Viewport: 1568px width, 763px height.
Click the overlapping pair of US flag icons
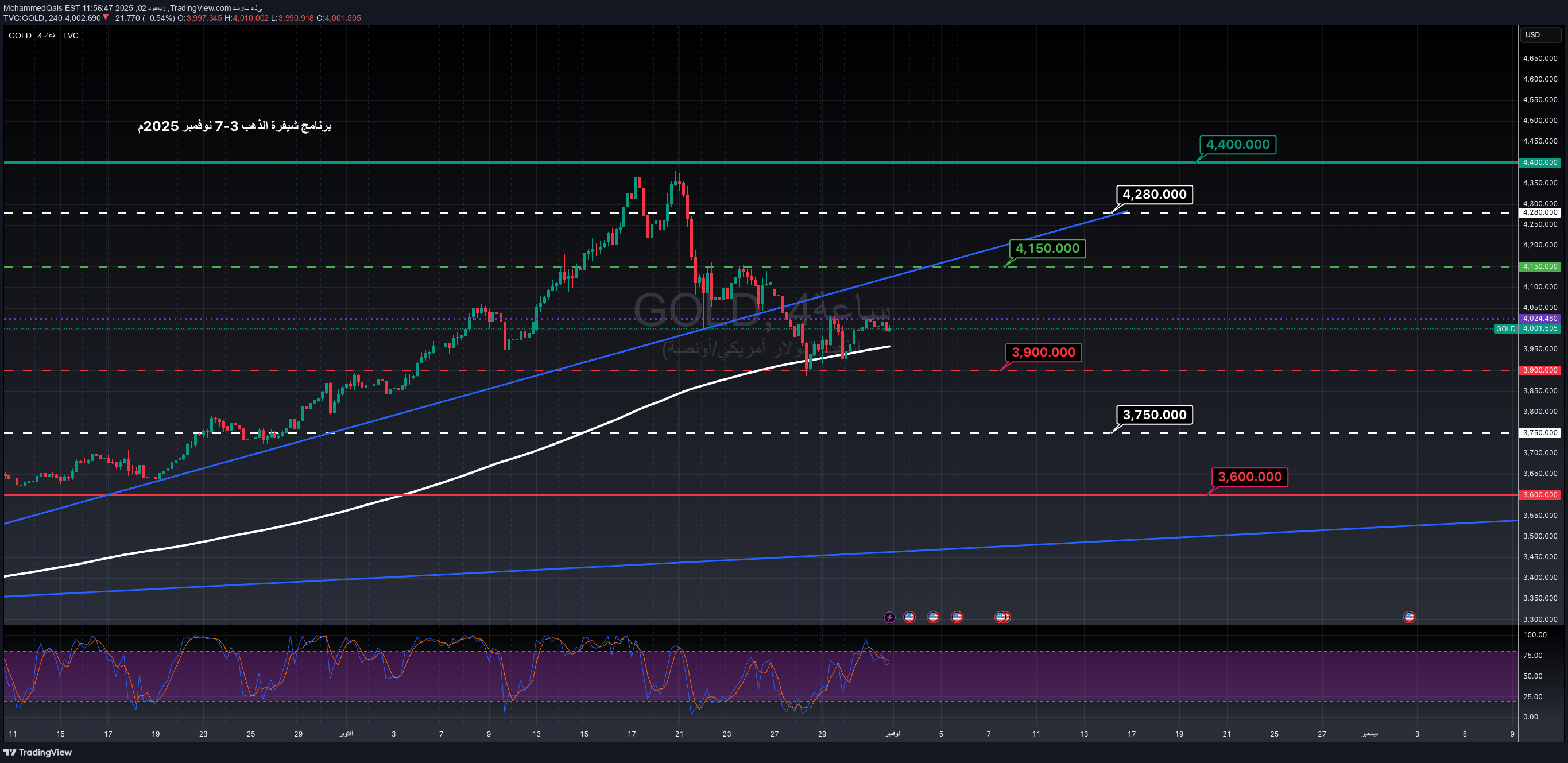[x=1002, y=617]
